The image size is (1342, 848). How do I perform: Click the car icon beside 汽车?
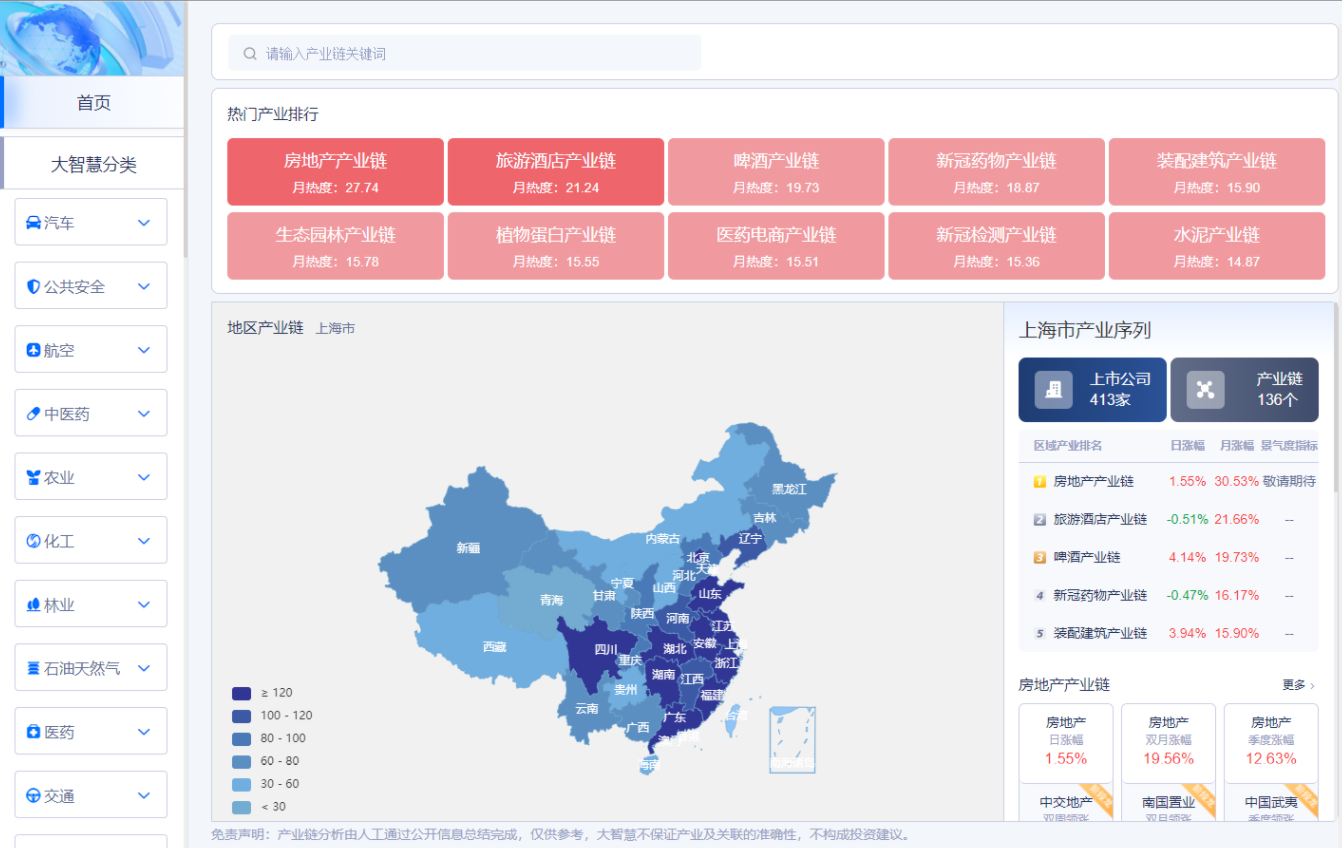point(33,223)
